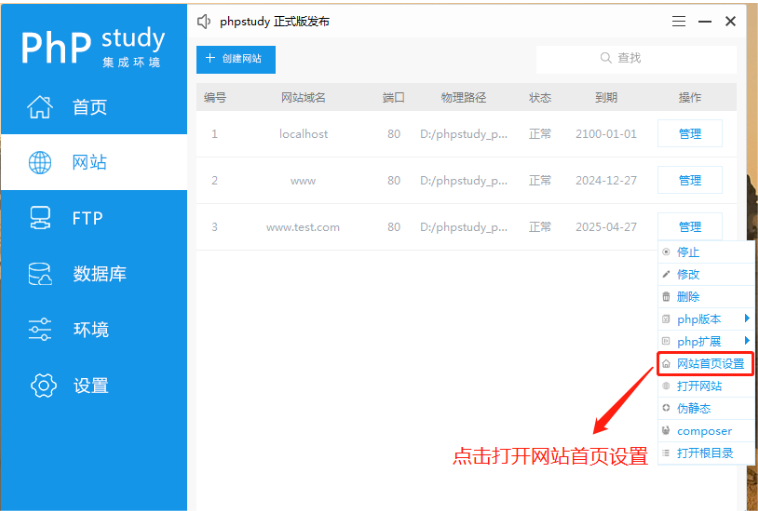Expand the php扩展 submenu arrow
Screen dimensions: 758x511
(747, 340)
